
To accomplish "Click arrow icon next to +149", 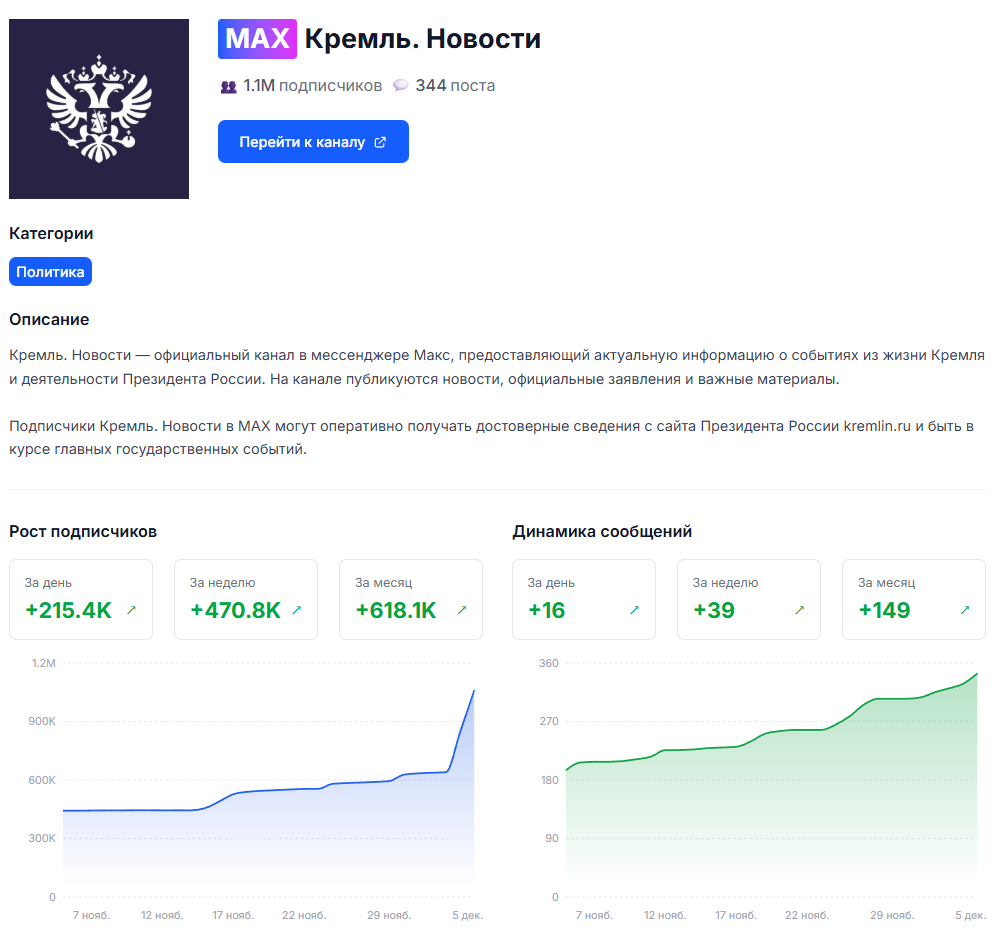I will pyautogui.click(x=965, y=610).
